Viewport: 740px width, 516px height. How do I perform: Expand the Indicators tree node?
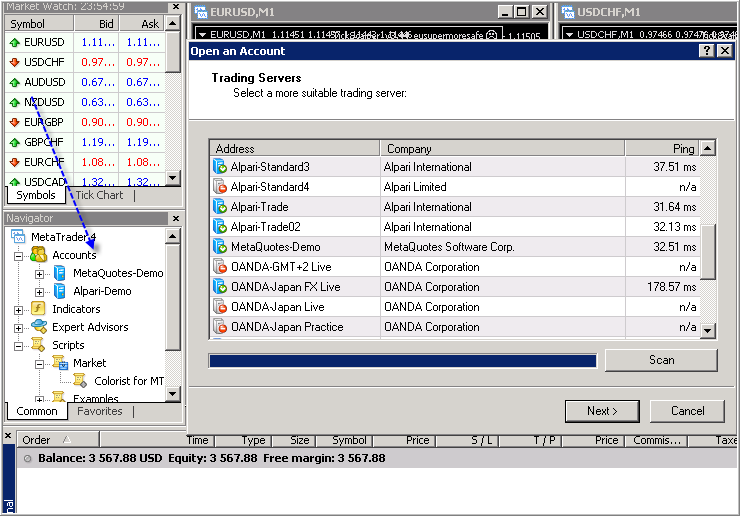click(x=18, y=310)
